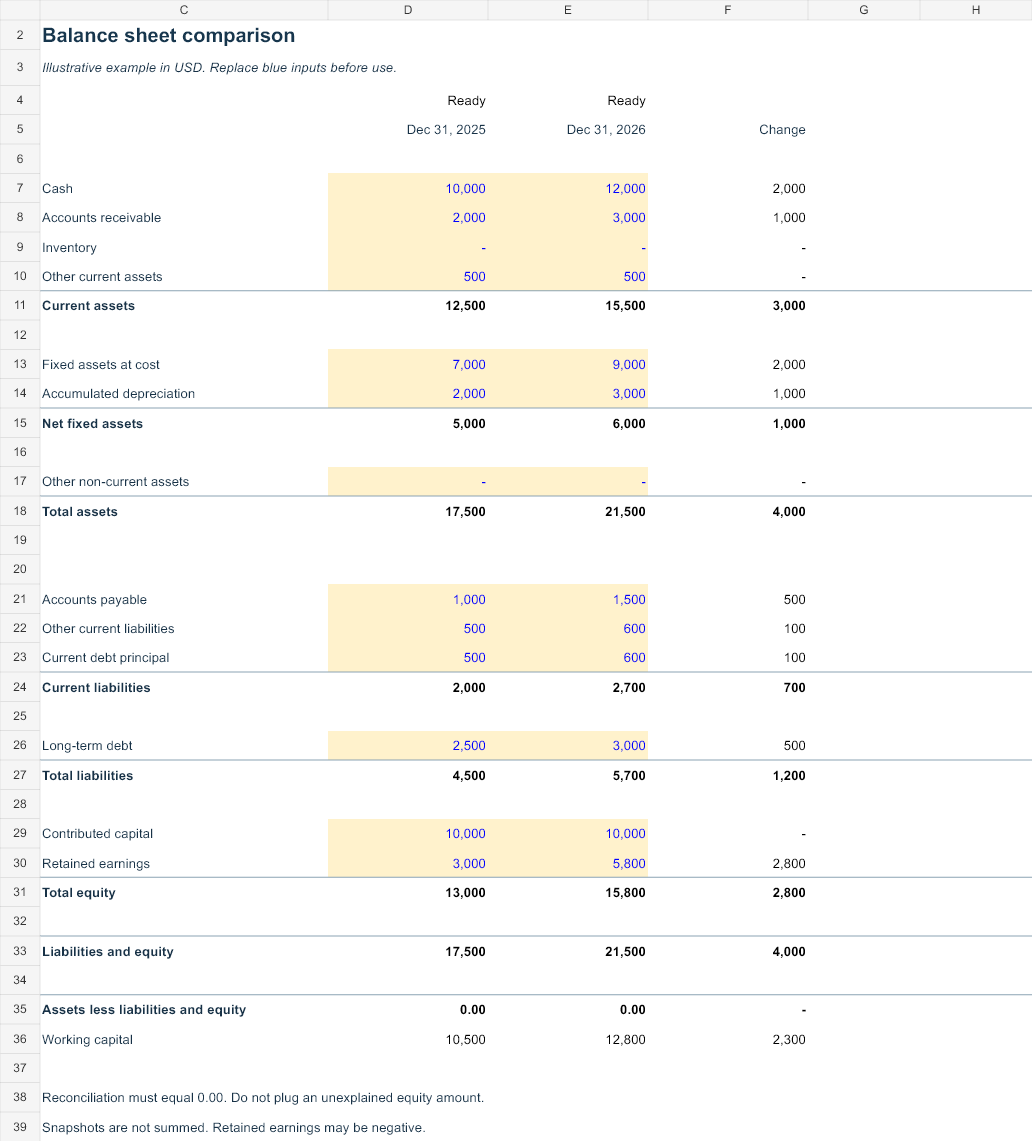The image size is (1032, 1141).
Task: Click the 'Long-term debt' label
Action: 87,746
